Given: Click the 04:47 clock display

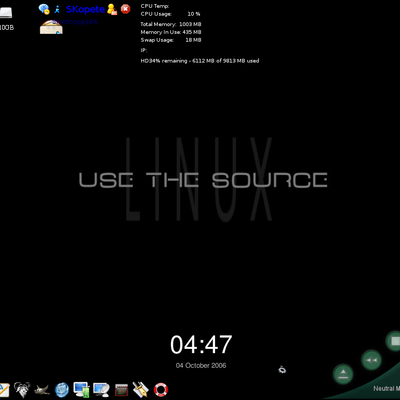Looking at the screenshot, I should [x=201, y=345].
